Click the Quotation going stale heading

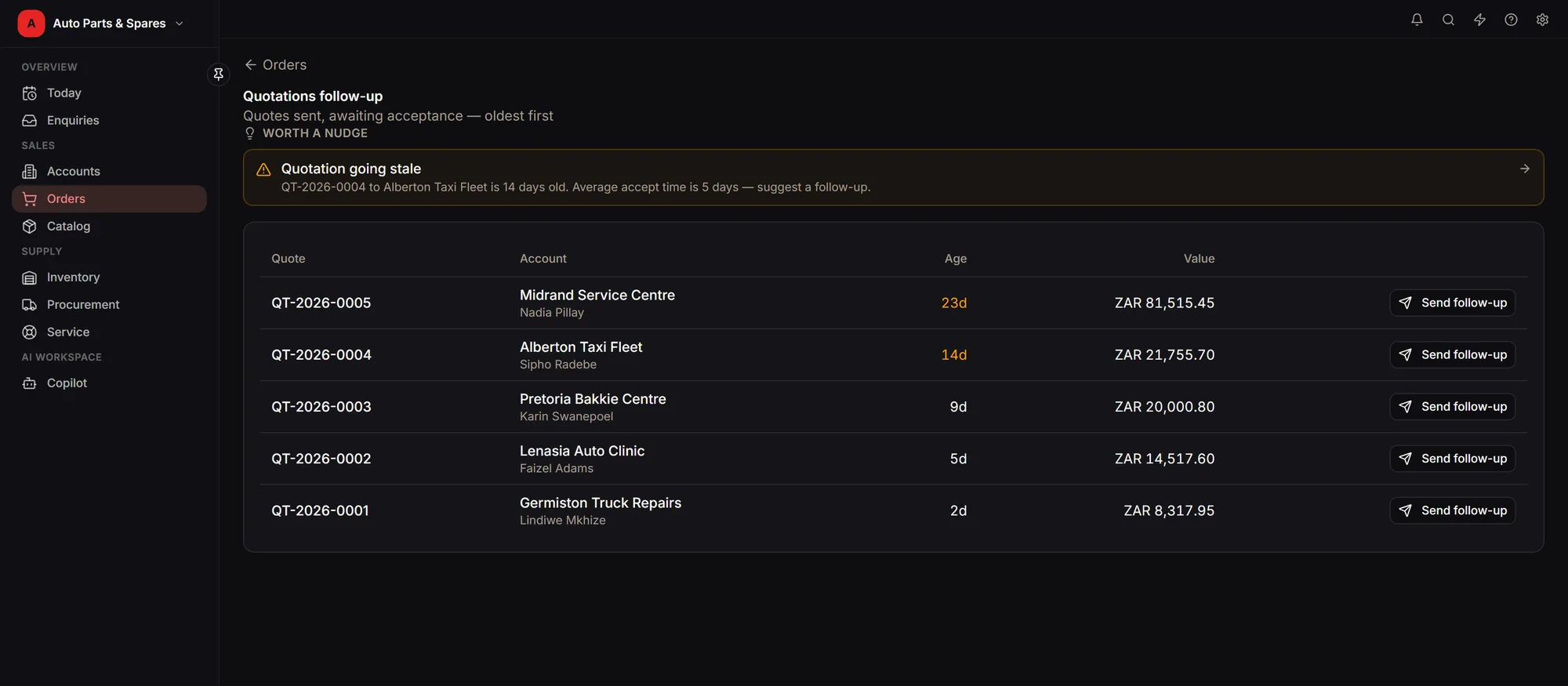[350, 169]
